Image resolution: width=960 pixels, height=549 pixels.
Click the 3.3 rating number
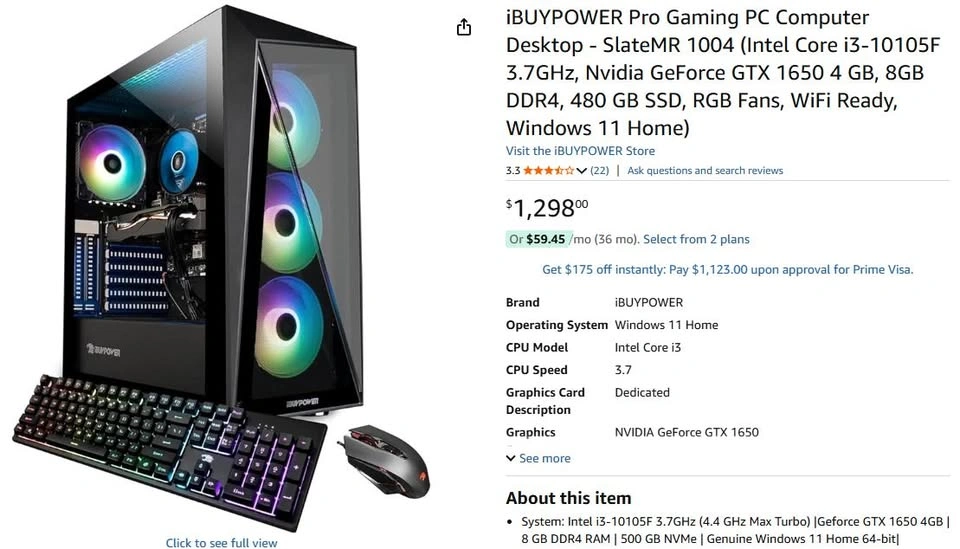(x=512, y=171)
